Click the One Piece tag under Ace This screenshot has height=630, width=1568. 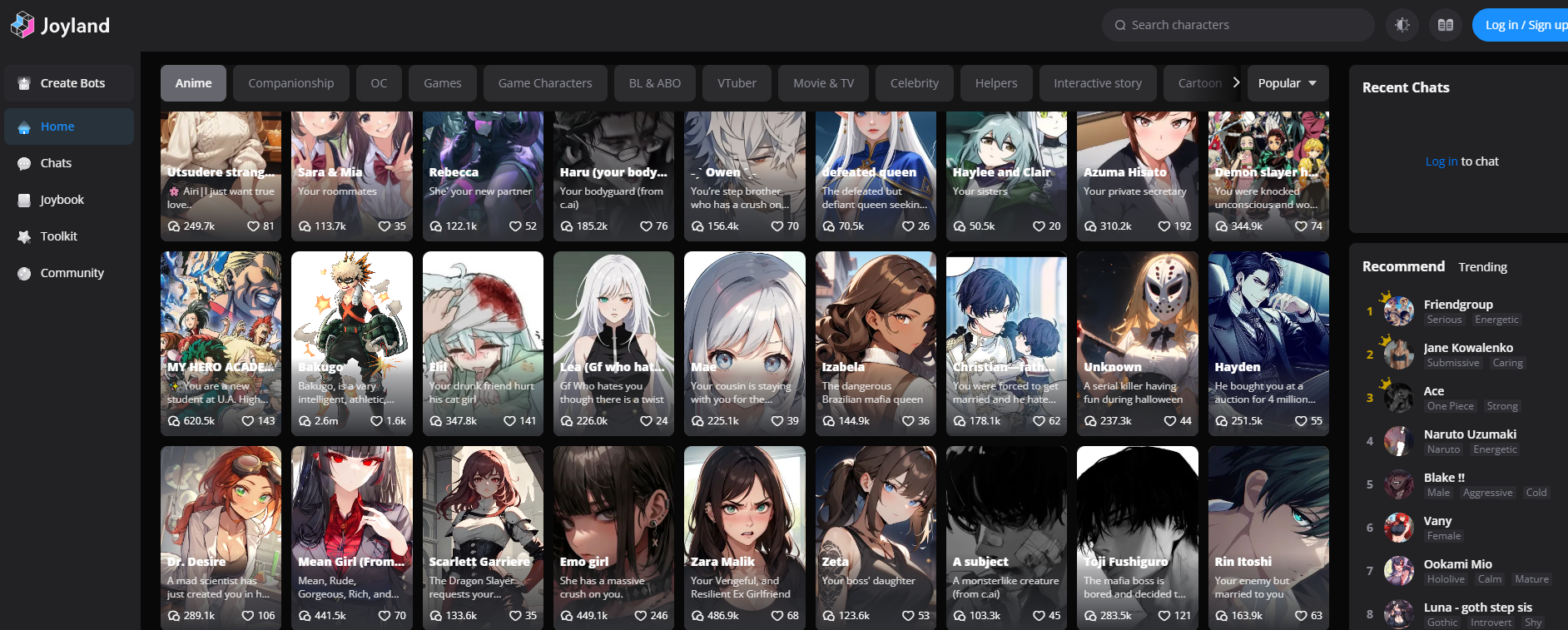click(1451, 406)
